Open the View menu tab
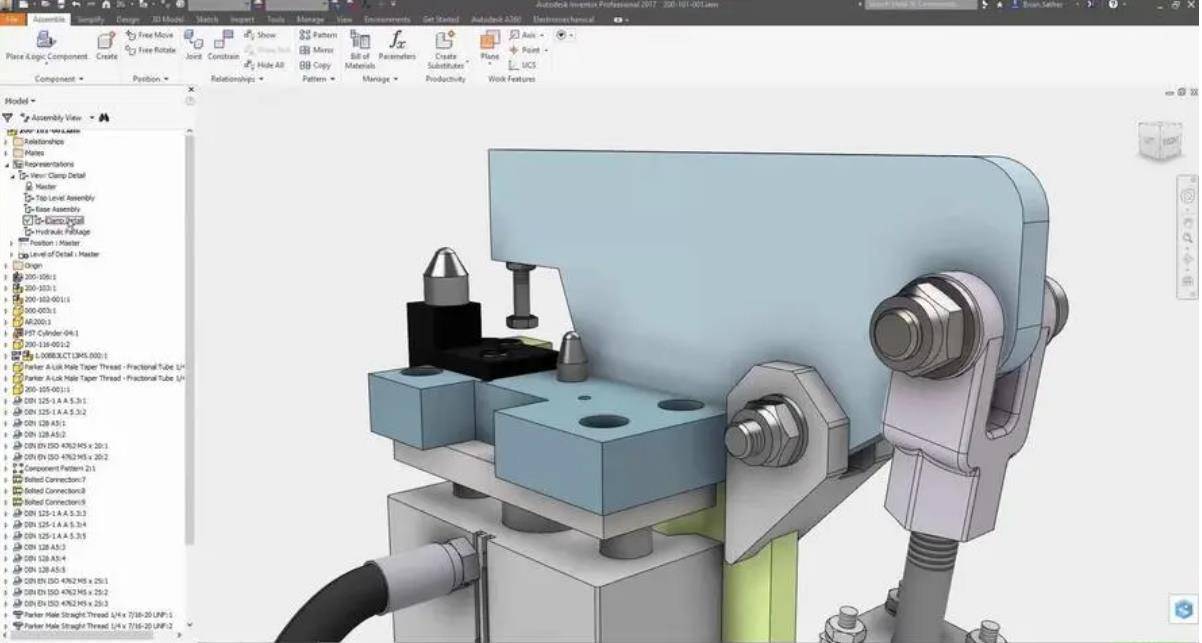Image resolution: width=1202 pixels, height=643 pixels. (x=344, y=17)
